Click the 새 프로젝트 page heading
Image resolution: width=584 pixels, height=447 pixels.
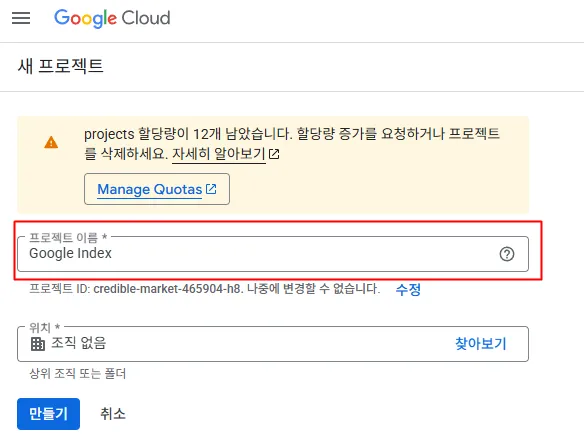tap(60, 66)
